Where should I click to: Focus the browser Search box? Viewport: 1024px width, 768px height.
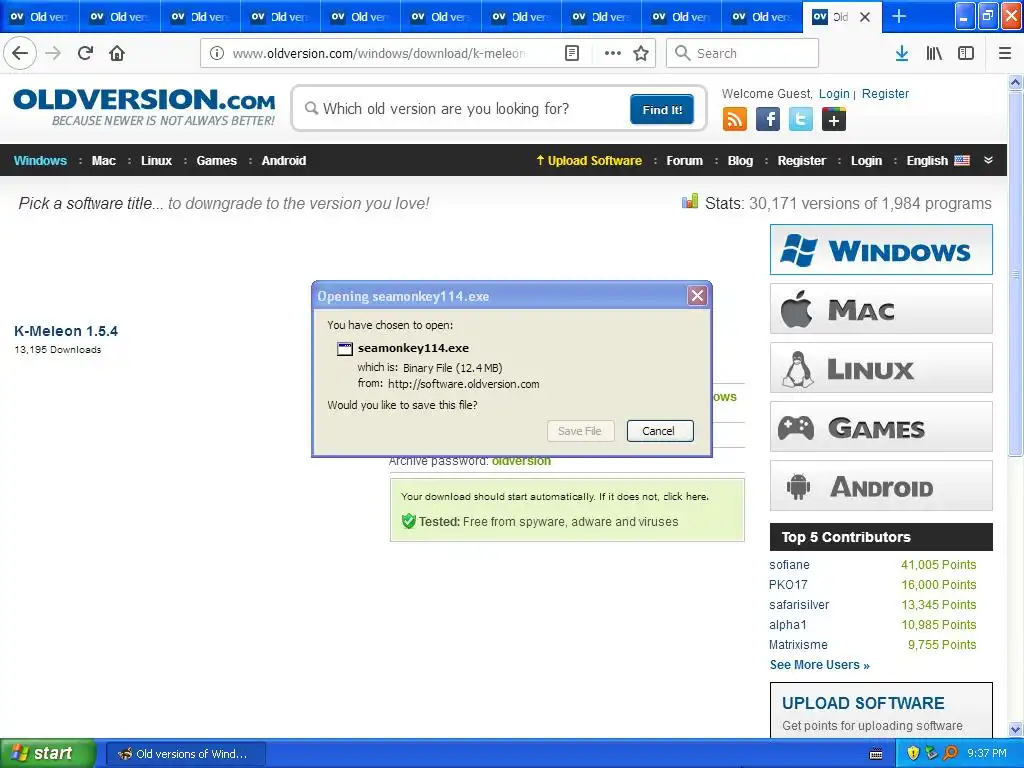(743, 53)
